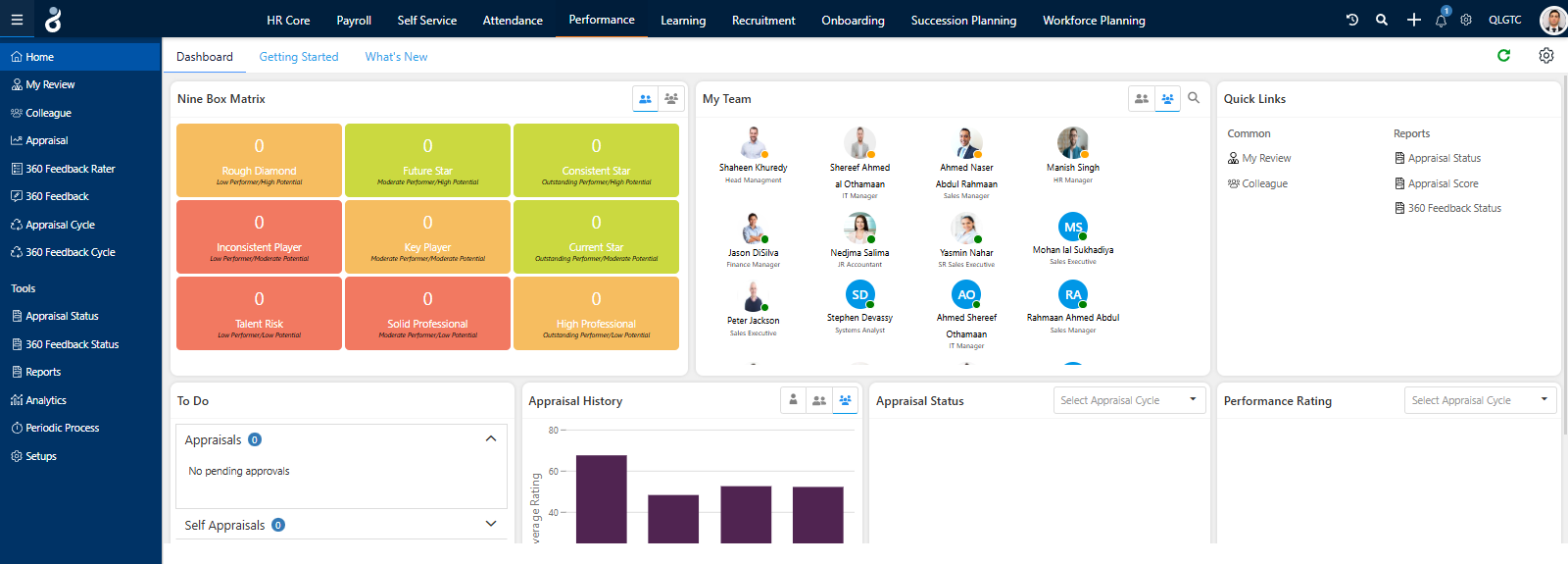The height and width of the screenshot is (564, 1568).
Task: Open 360 Feedback Status quick link
Action: click(1448, 208)
